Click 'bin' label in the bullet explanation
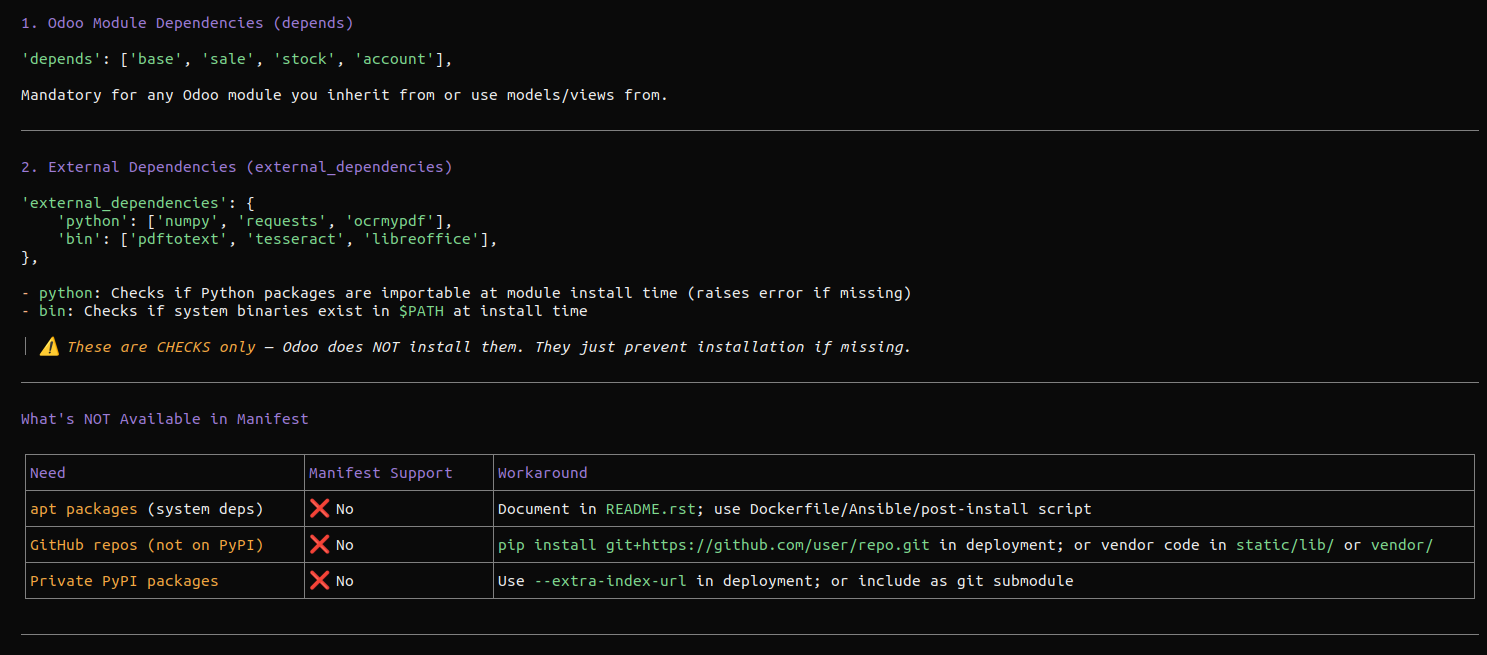The height and width of the screenshot is (655, 1487). click(x=52, y=311)
